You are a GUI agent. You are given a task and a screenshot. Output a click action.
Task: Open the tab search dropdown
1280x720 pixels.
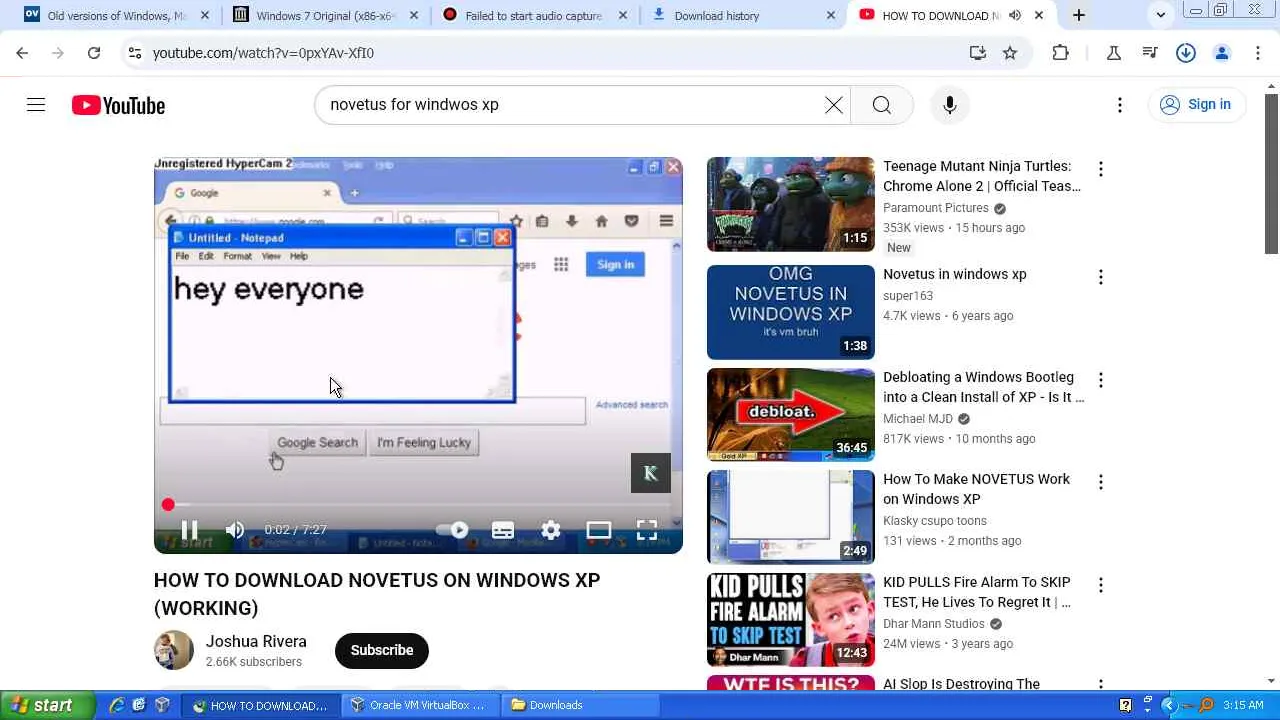pos(1161,15)
